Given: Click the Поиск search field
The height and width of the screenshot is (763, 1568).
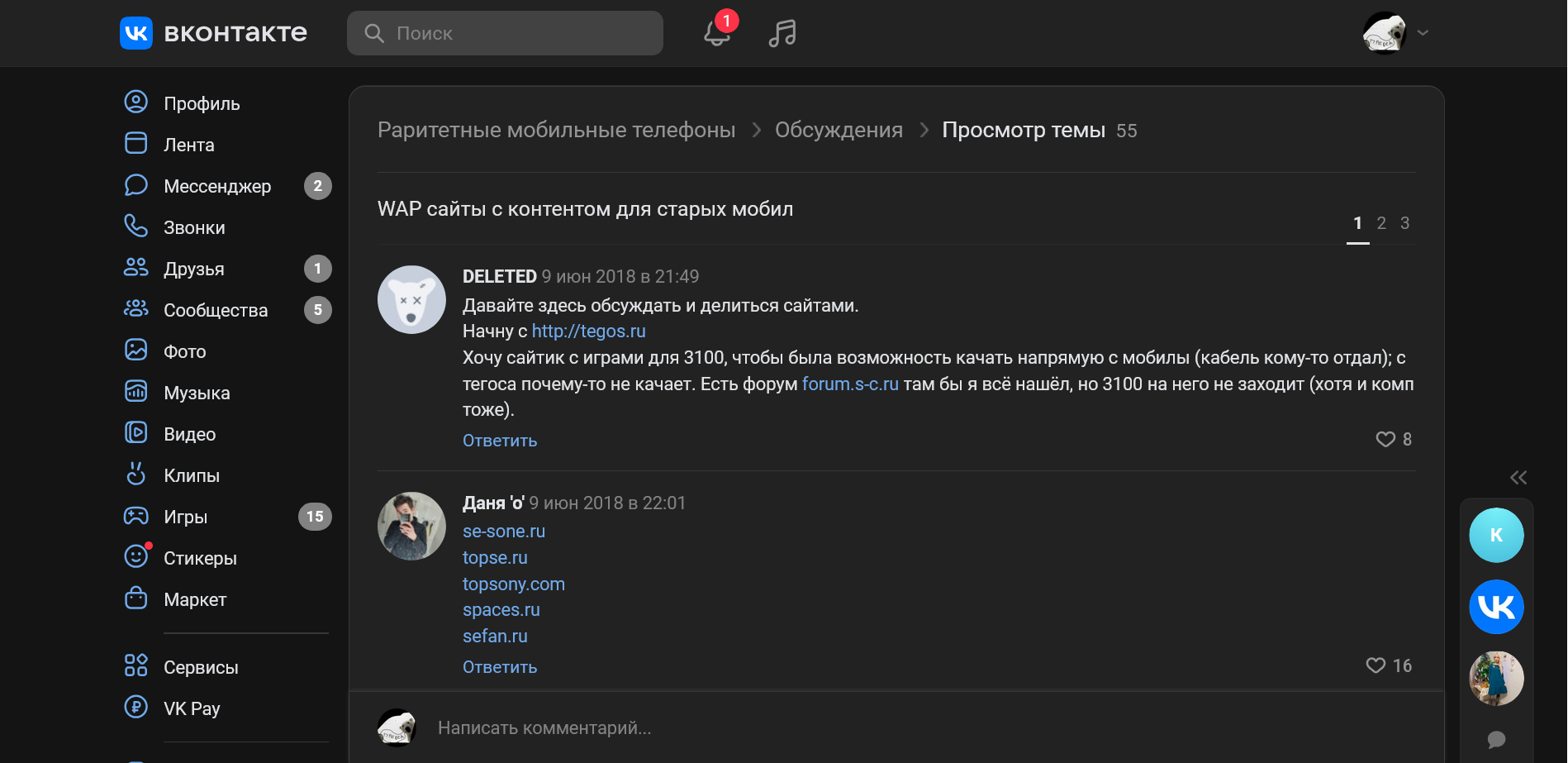Looking at the screenshot, I should point(505,33).
